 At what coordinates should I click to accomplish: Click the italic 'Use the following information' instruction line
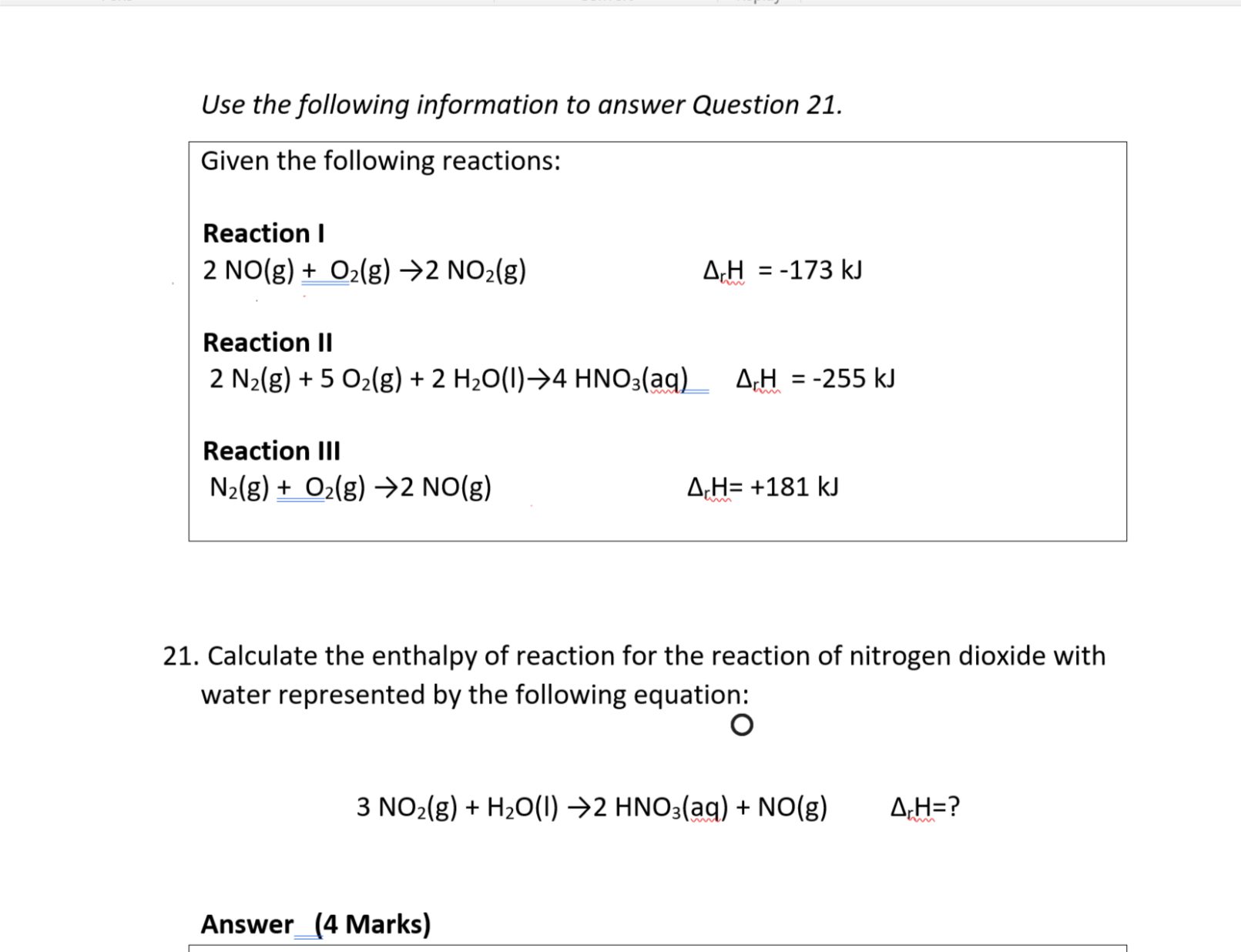coord(521,104)
